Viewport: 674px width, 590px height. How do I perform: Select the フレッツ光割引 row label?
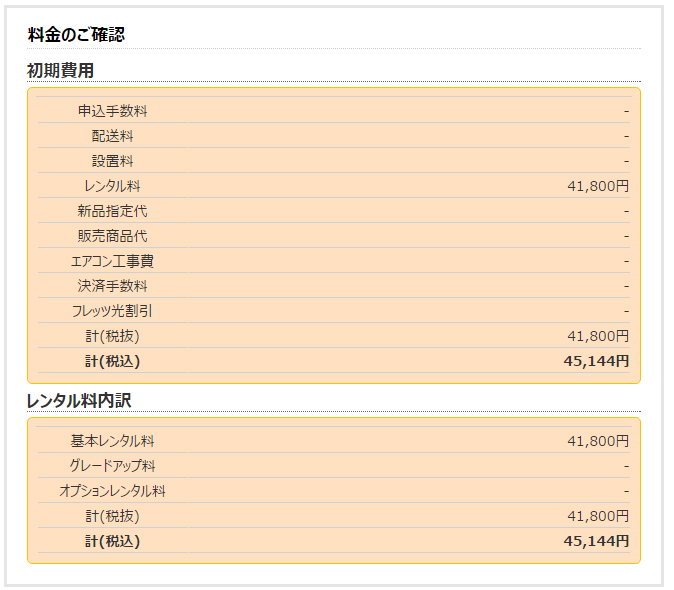(x=112, y=311)
